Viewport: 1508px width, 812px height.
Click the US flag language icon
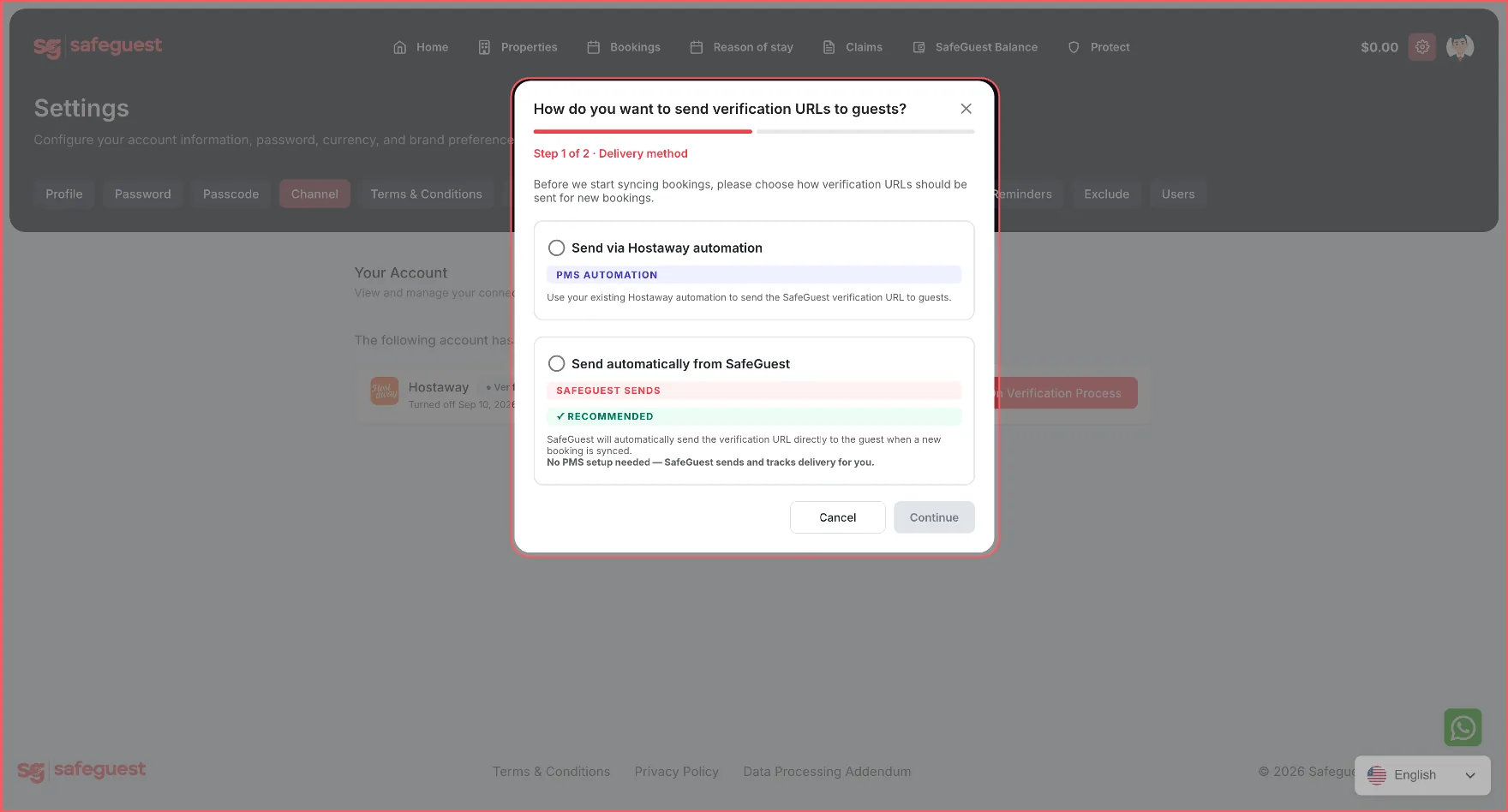1377,775
